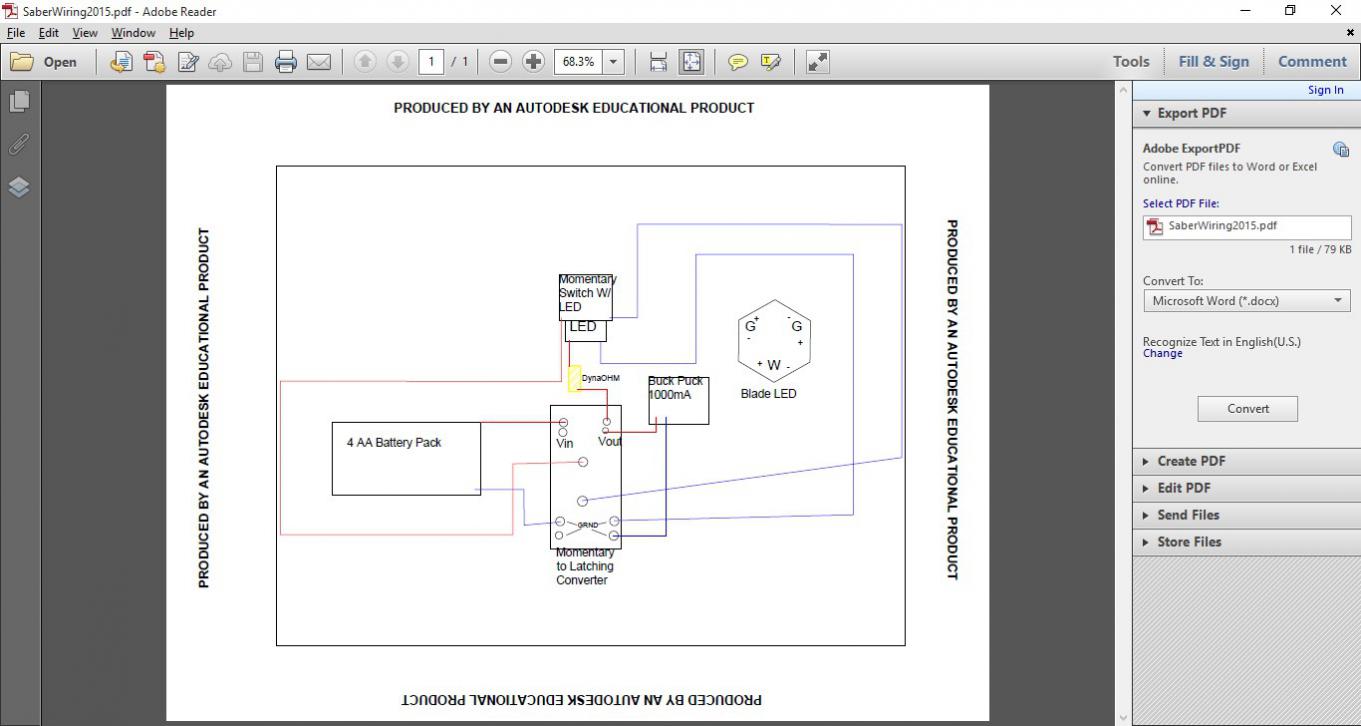Click the Sign In link
Viewport: 1361px width, 726px height.
[x=1325, y=90]
